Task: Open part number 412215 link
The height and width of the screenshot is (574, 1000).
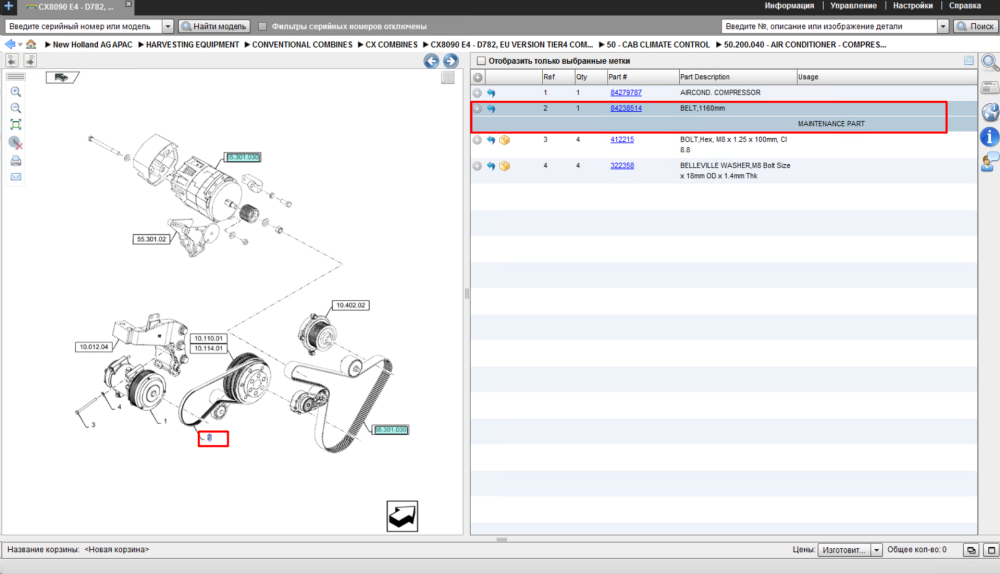Action: (x=622, y=140)
